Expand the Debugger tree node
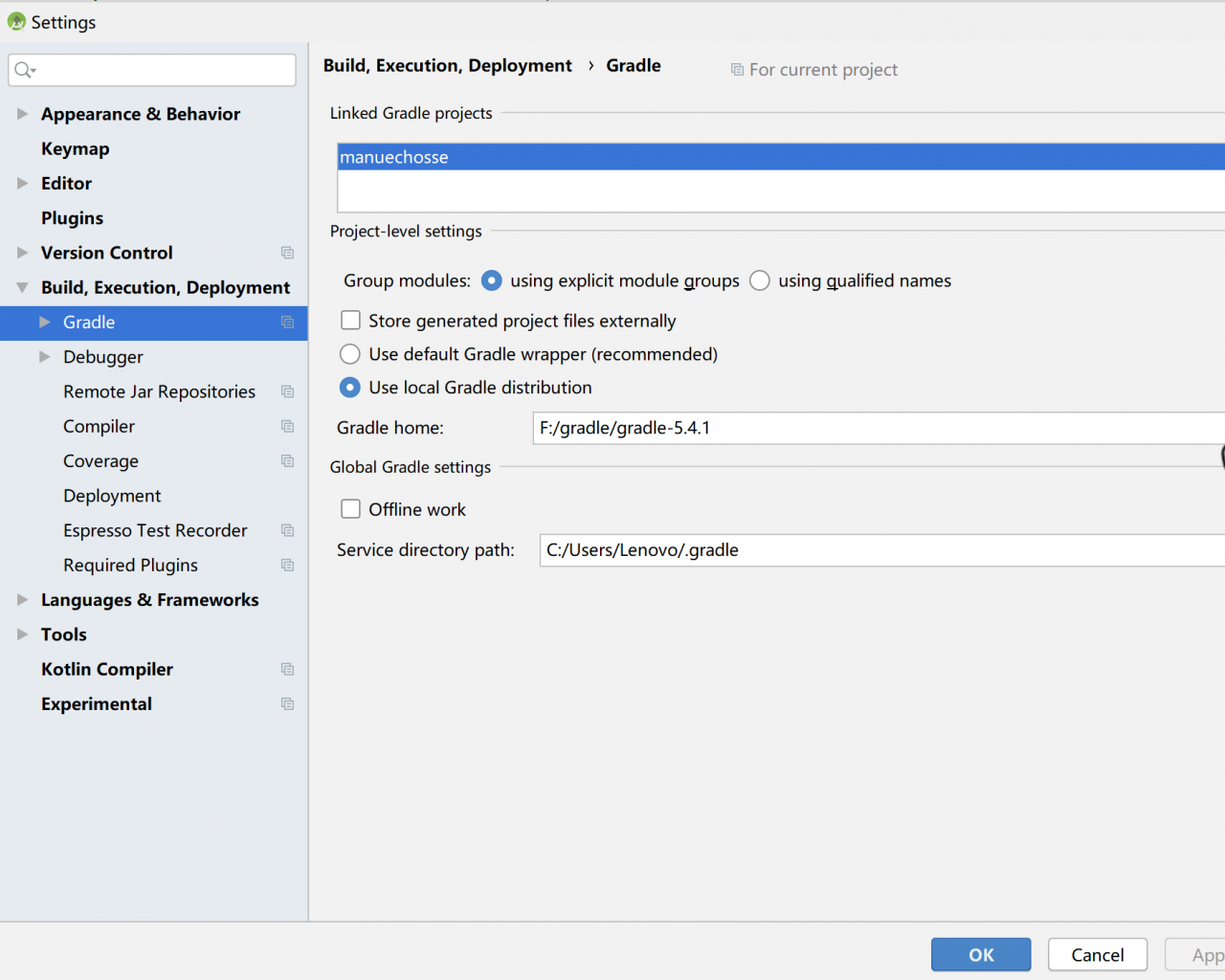 [44, 357]
